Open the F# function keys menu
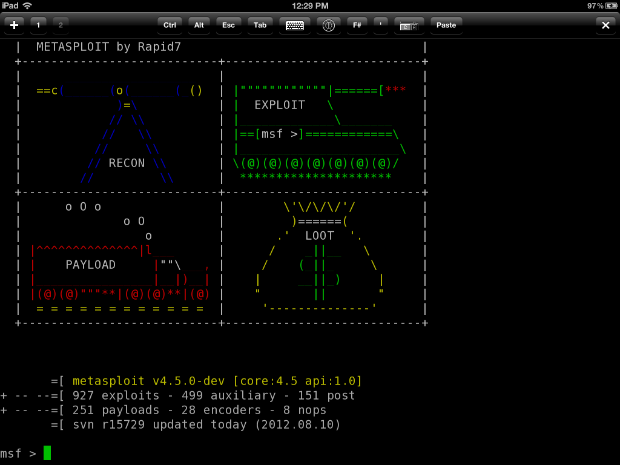This screenshot has height=465, width=620. click(x=356, y=24)
